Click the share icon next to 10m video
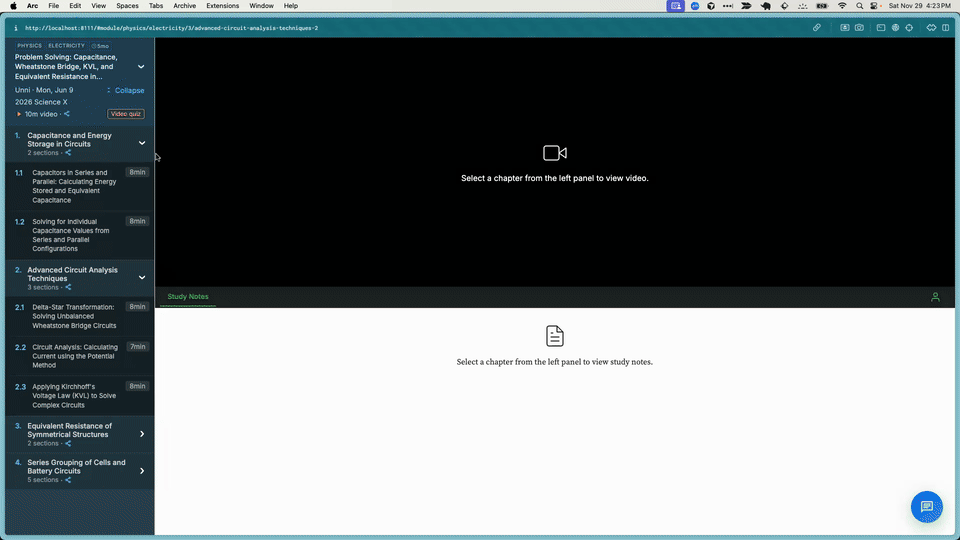 [x=67, y=114]
